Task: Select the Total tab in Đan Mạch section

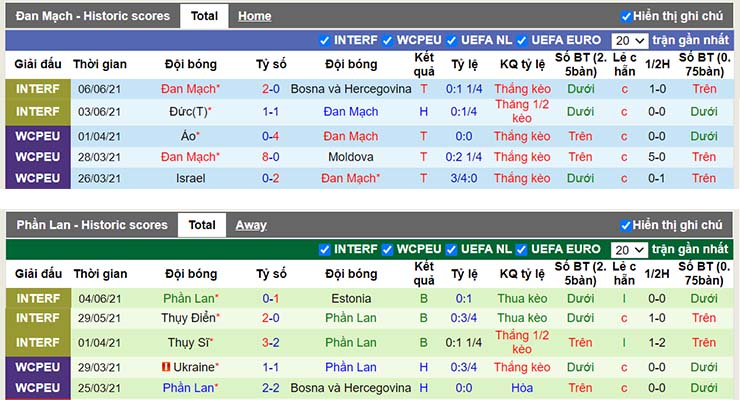Action: [204, 16]
